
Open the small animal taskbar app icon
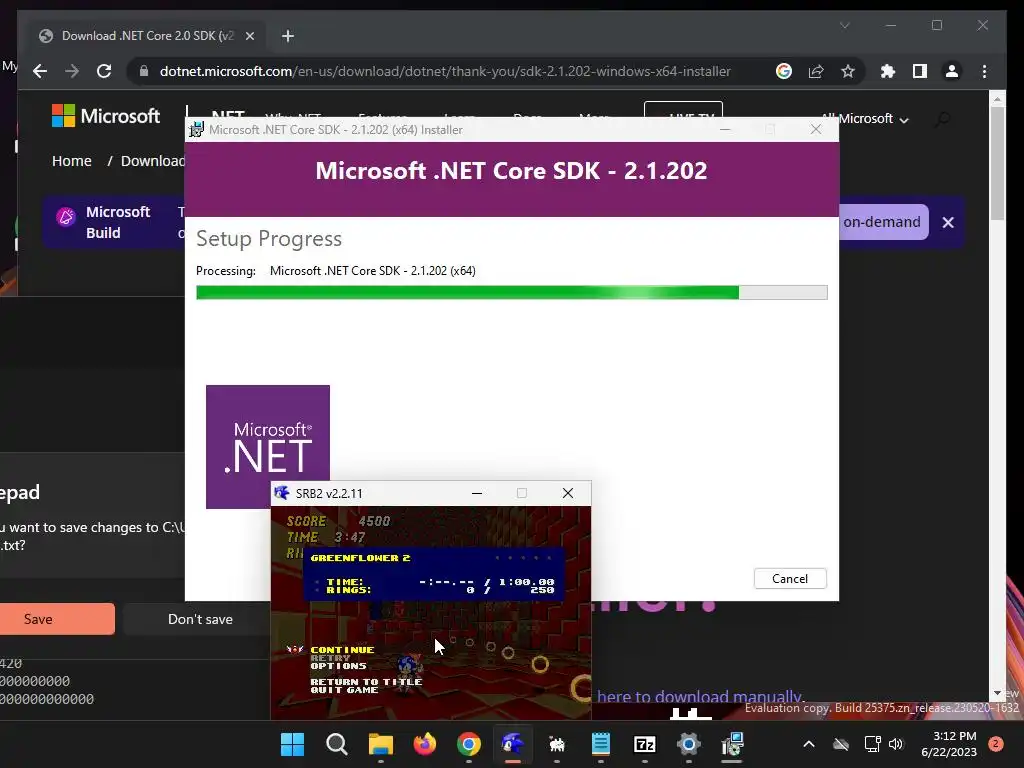[556, 744]
